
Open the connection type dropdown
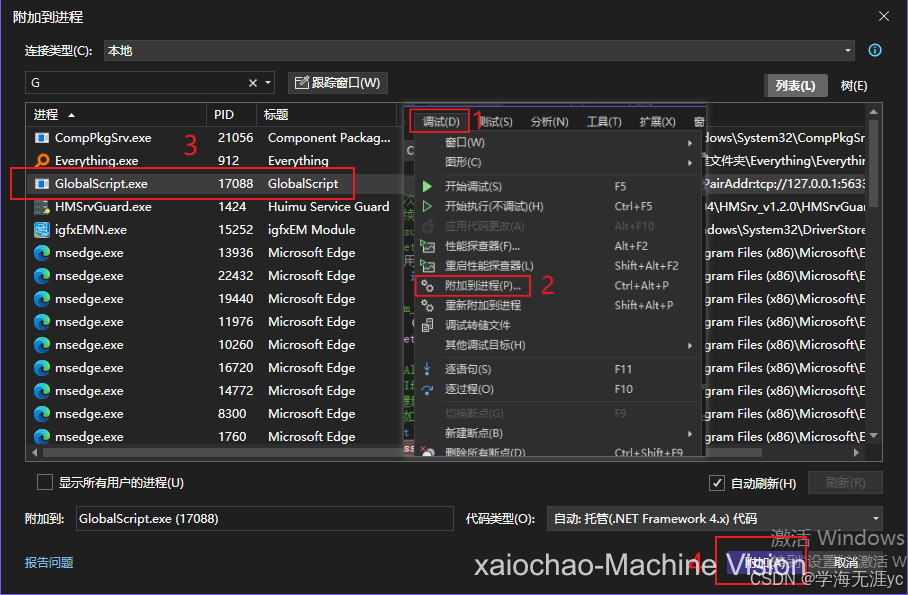(x=848, y=50)
